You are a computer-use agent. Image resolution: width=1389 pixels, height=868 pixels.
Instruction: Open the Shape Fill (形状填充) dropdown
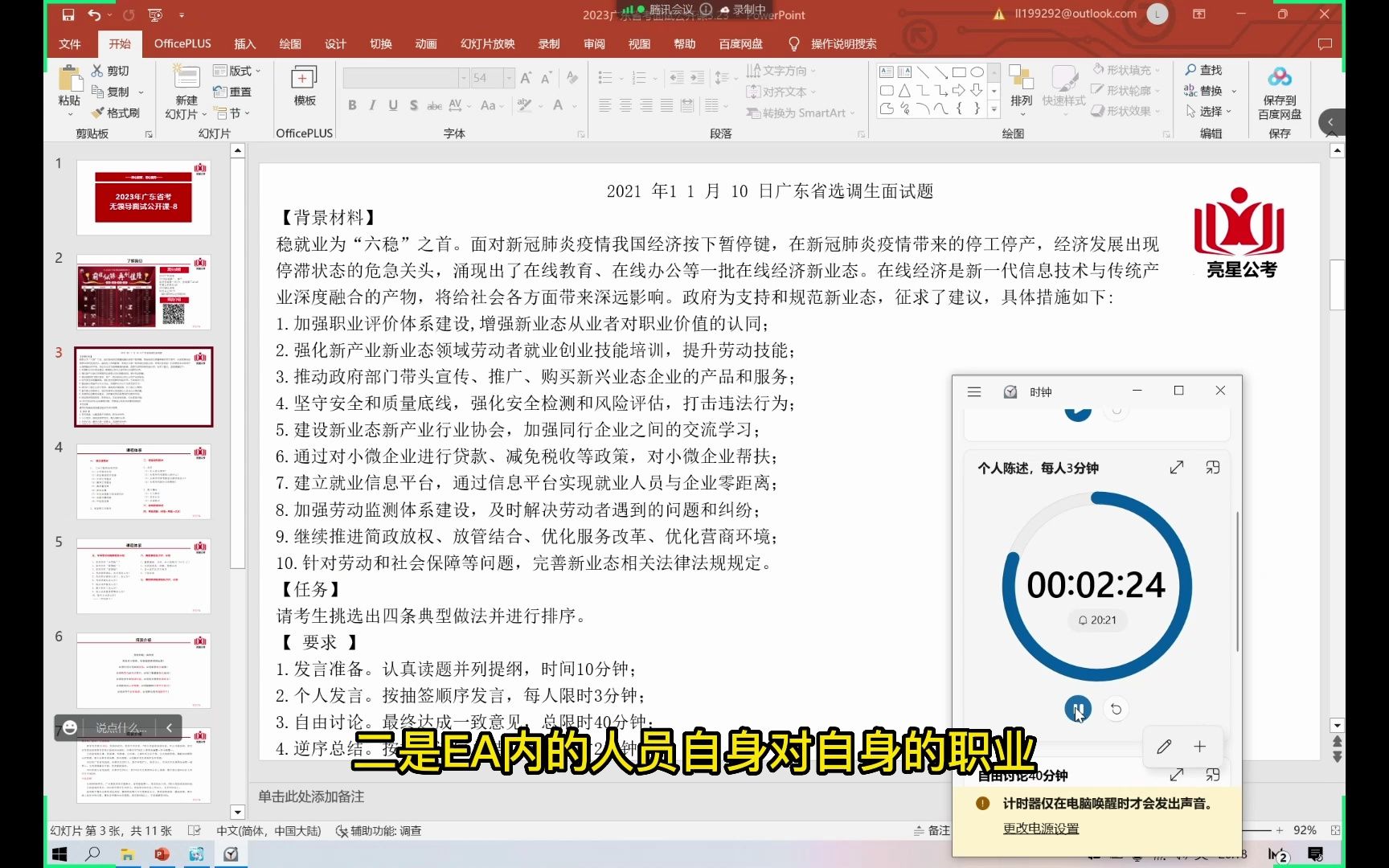pos(1126,70)
